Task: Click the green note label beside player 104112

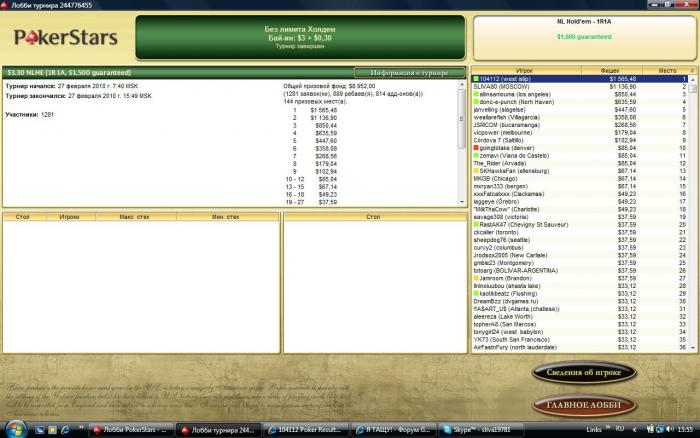Action: coord(476,79)
